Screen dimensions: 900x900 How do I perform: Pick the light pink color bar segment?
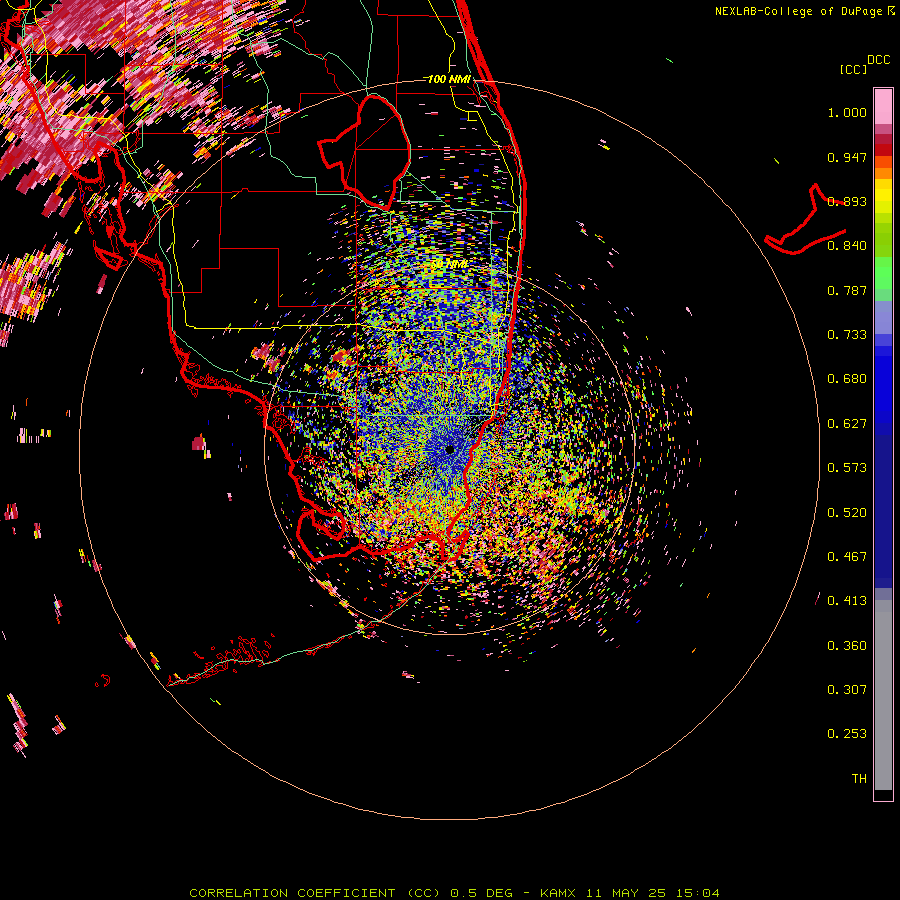[883, 106]
